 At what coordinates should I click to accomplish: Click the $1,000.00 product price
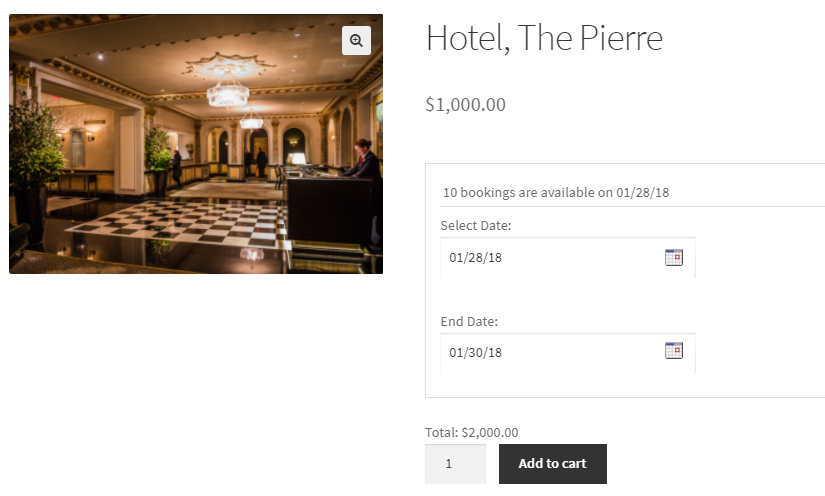(465, 104)
